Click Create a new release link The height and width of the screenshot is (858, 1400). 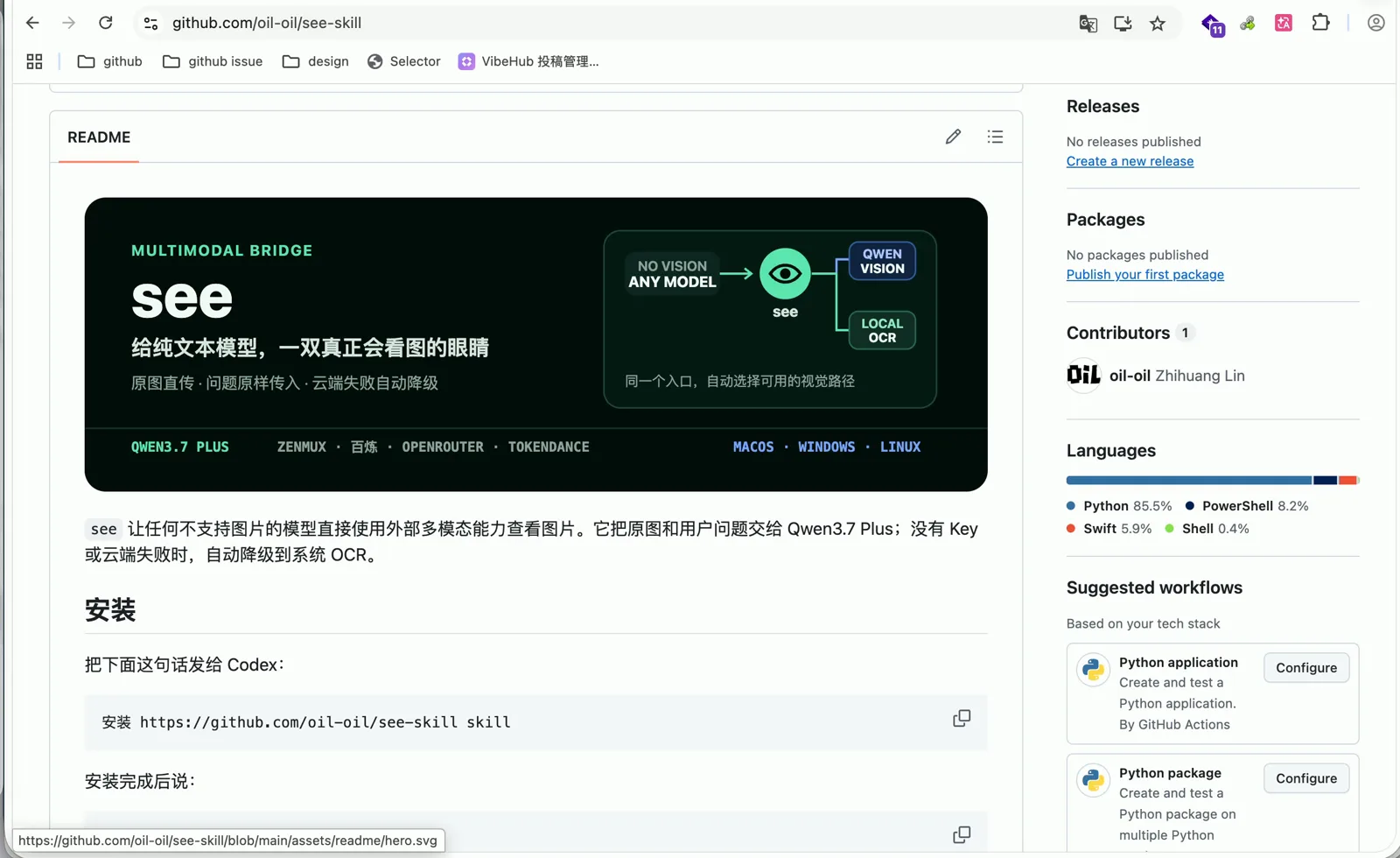(x=1130, y=161)
